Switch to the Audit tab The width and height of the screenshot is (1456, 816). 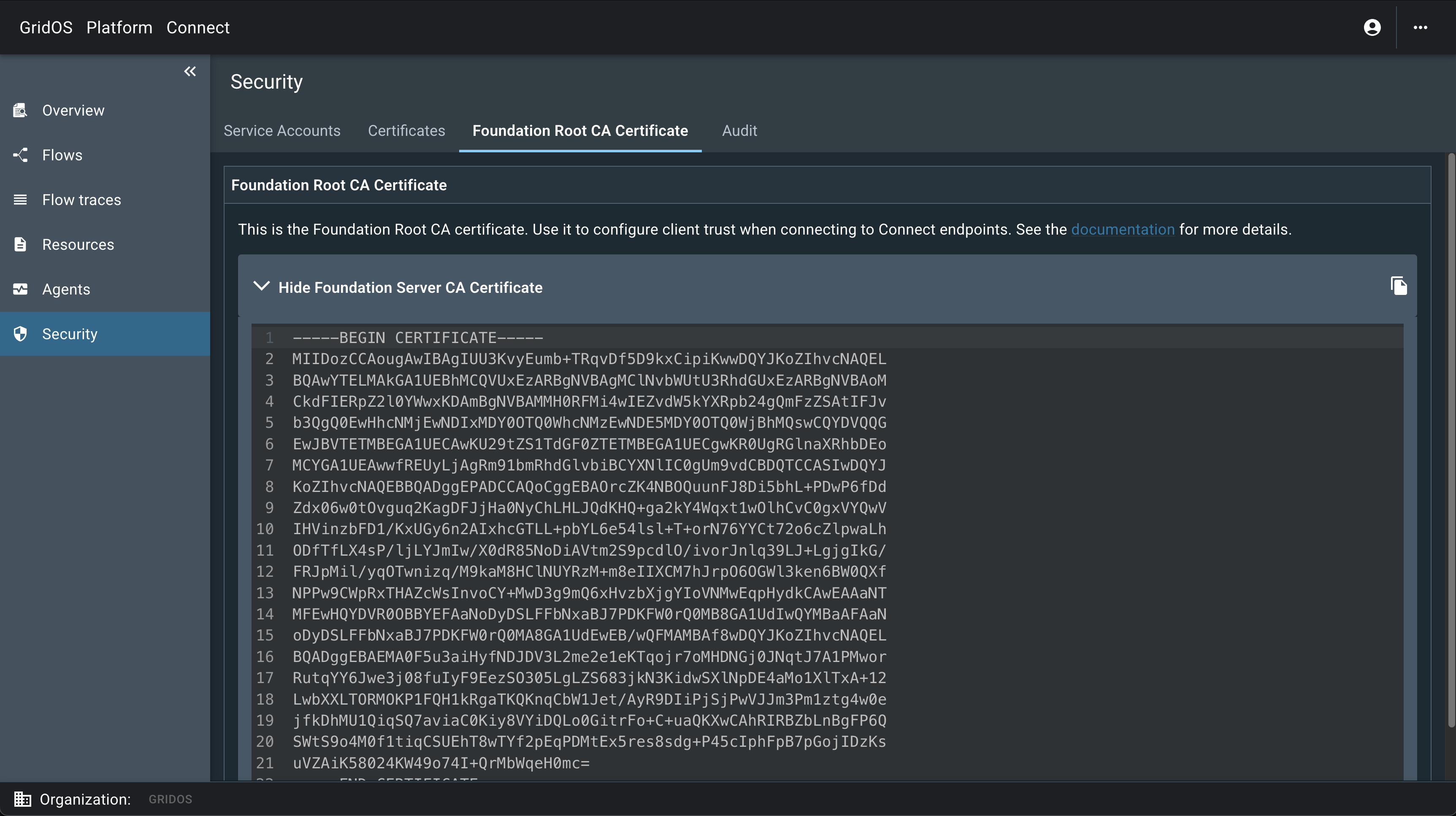(x=739, y=130)
